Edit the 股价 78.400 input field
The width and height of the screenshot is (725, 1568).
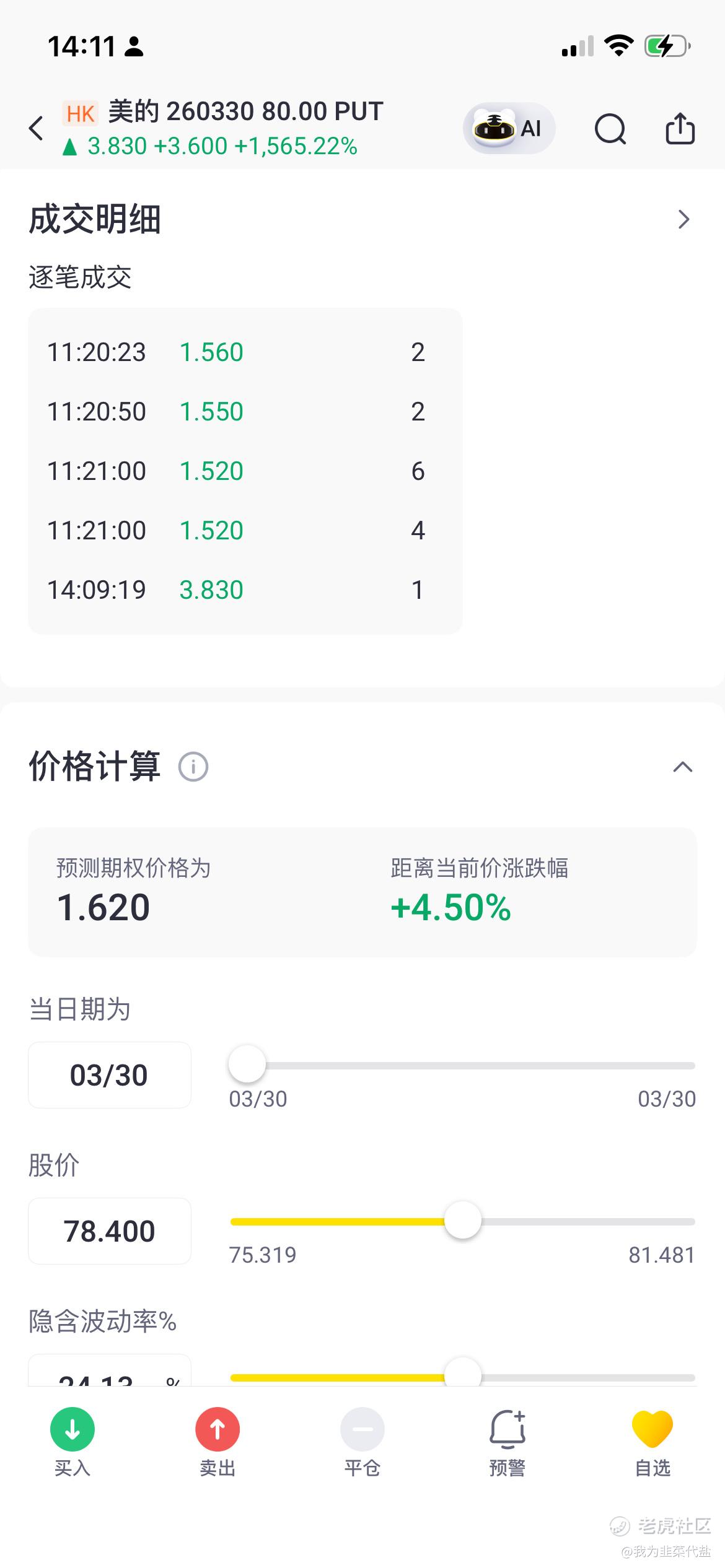click(110, 1231)
